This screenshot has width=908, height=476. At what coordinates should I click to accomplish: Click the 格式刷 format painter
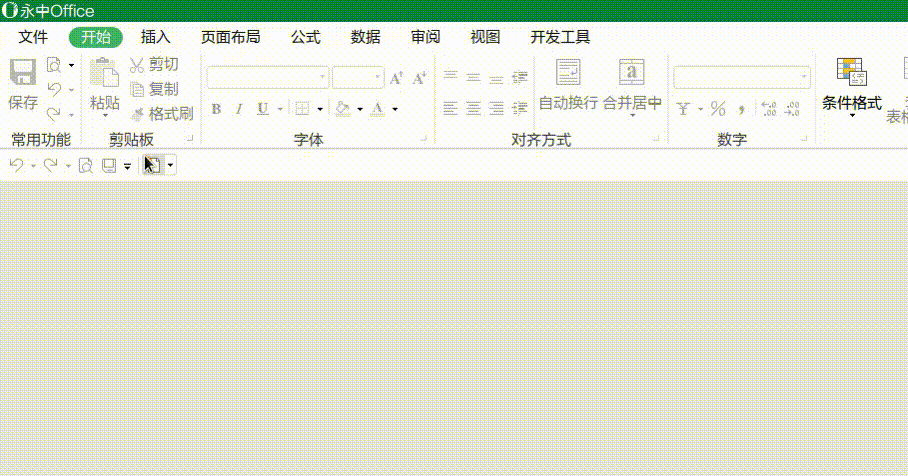click(x=162, y=113)
